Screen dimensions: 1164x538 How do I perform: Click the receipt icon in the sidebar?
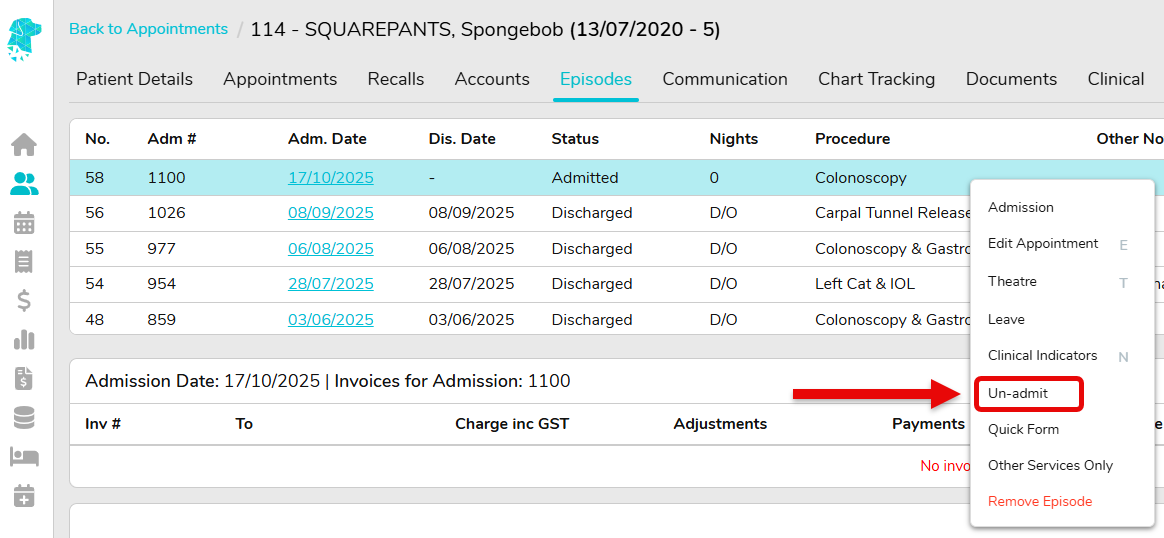(24, 262)
